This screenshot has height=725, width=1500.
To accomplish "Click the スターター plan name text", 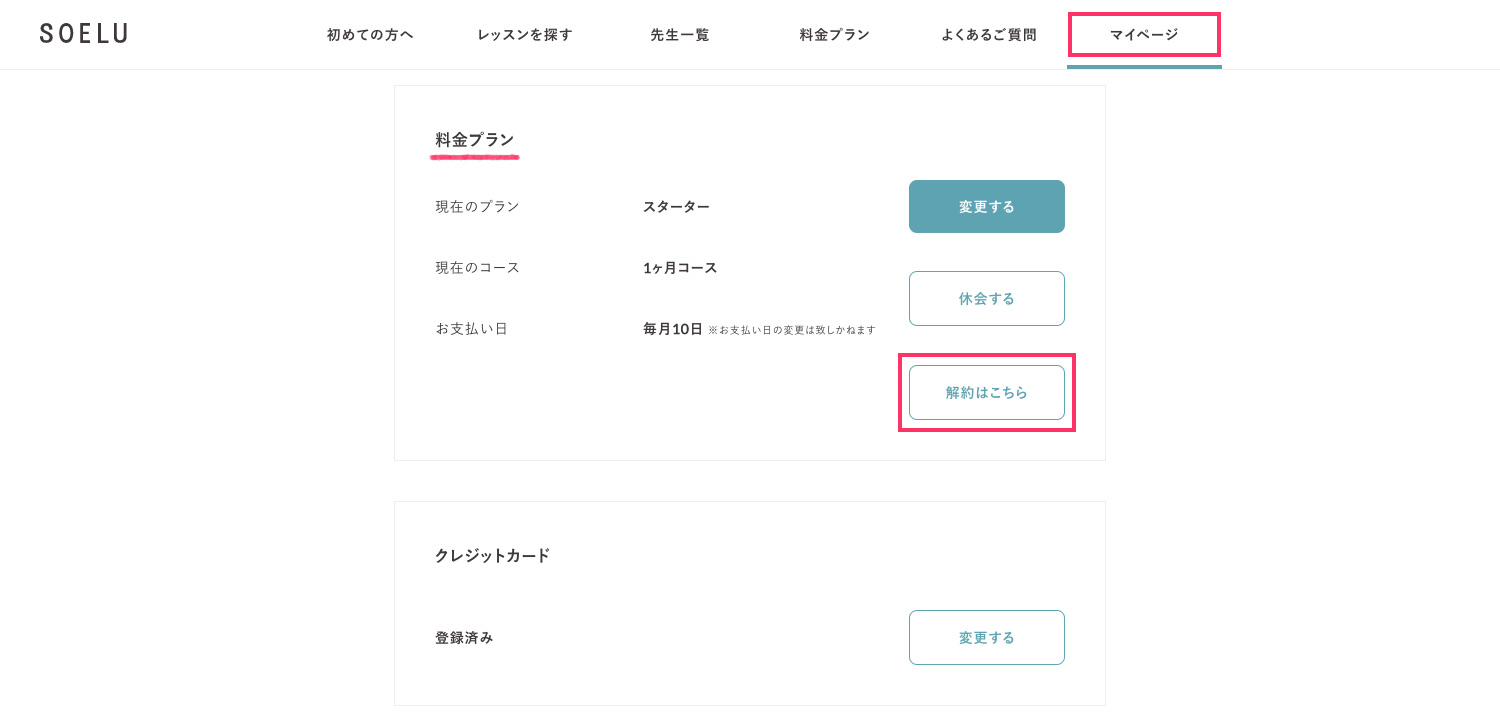I will coord(676,207).
